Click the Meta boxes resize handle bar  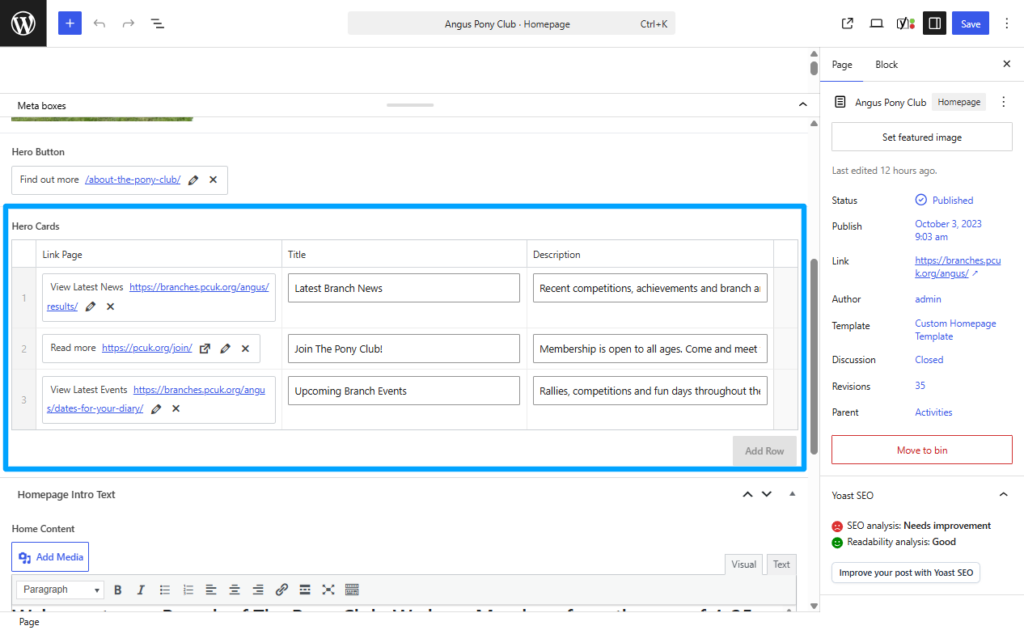[x=410, y=104]
